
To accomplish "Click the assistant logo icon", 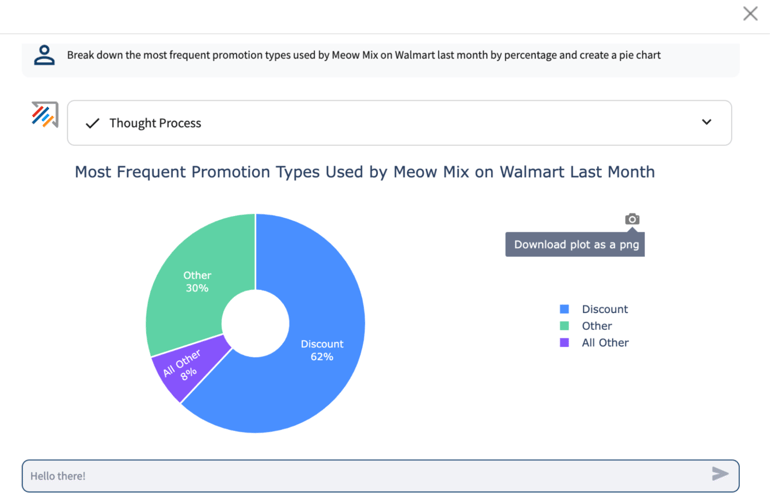I will point(45,114).
